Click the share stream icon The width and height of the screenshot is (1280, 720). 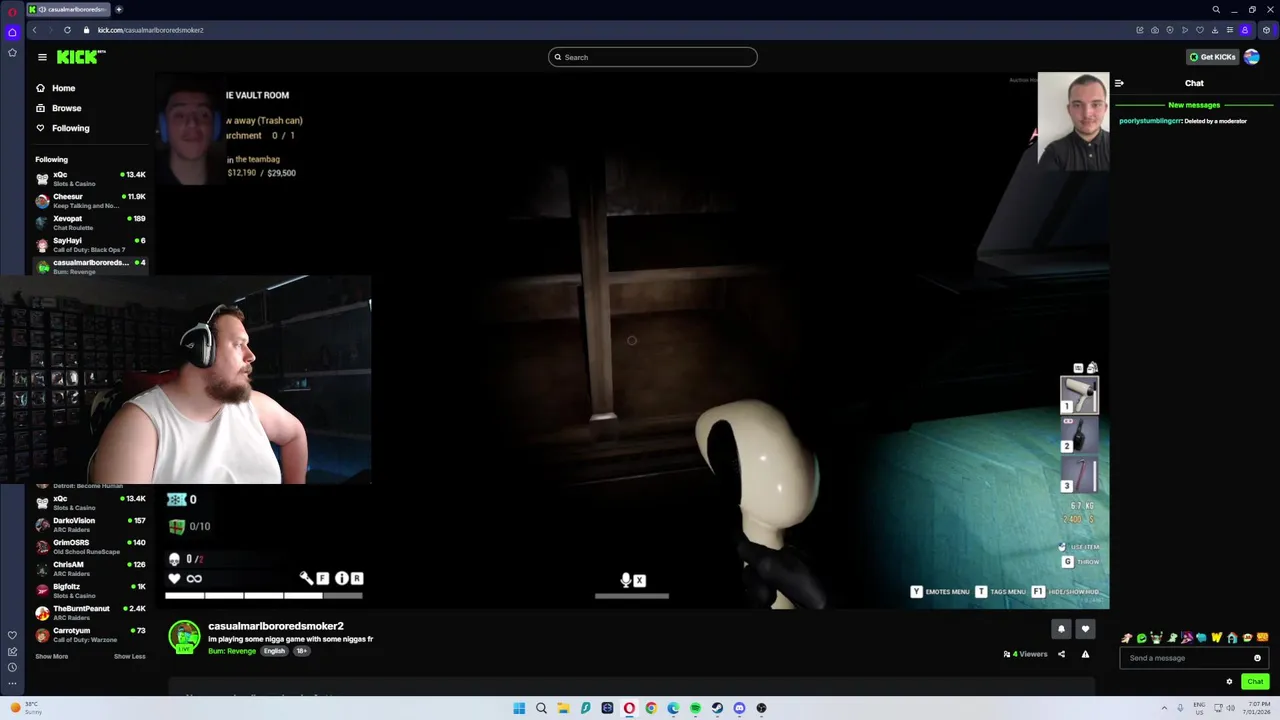(x=1061, y=654)
